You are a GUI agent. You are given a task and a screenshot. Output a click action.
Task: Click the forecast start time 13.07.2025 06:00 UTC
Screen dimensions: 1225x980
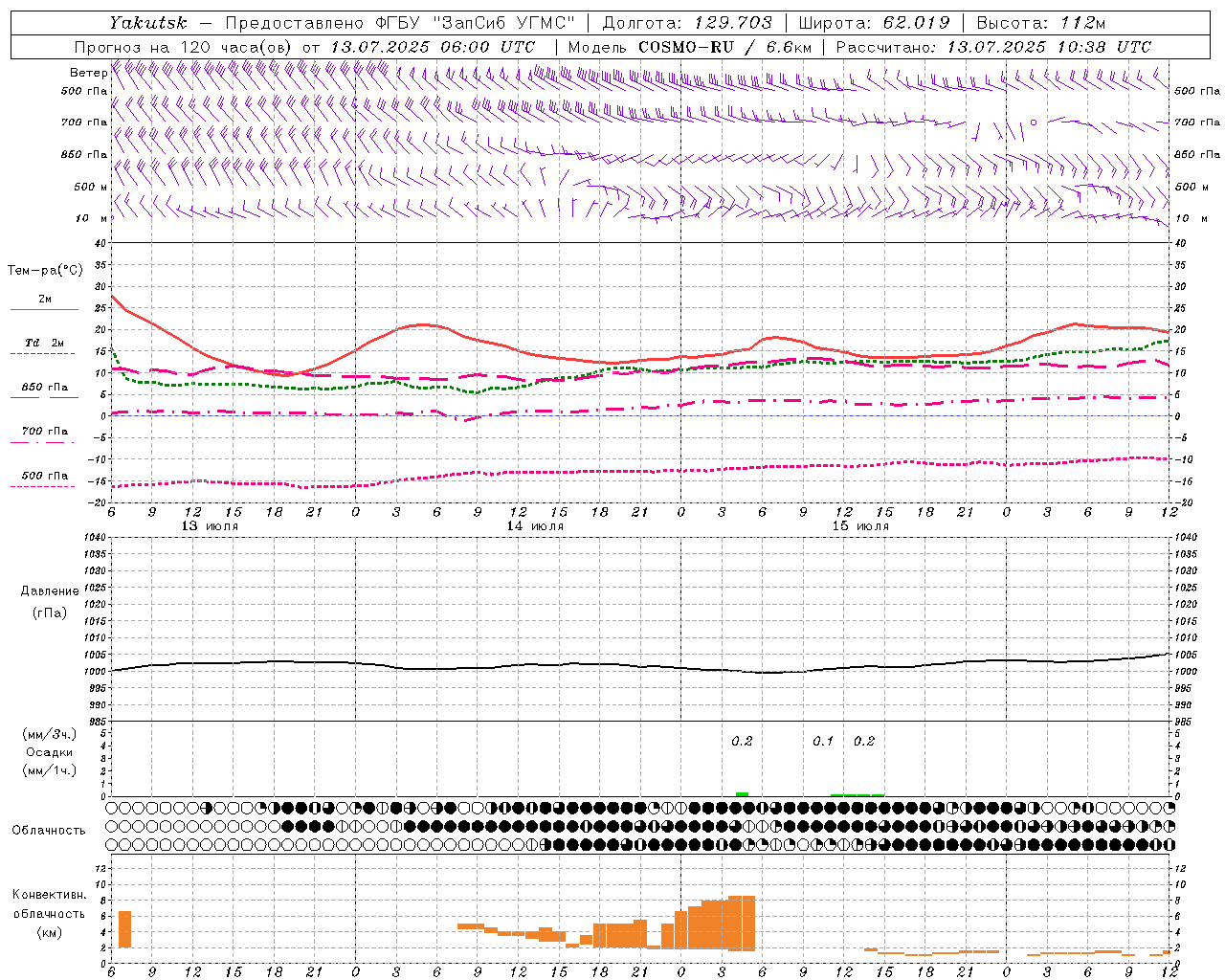[432, 47]
